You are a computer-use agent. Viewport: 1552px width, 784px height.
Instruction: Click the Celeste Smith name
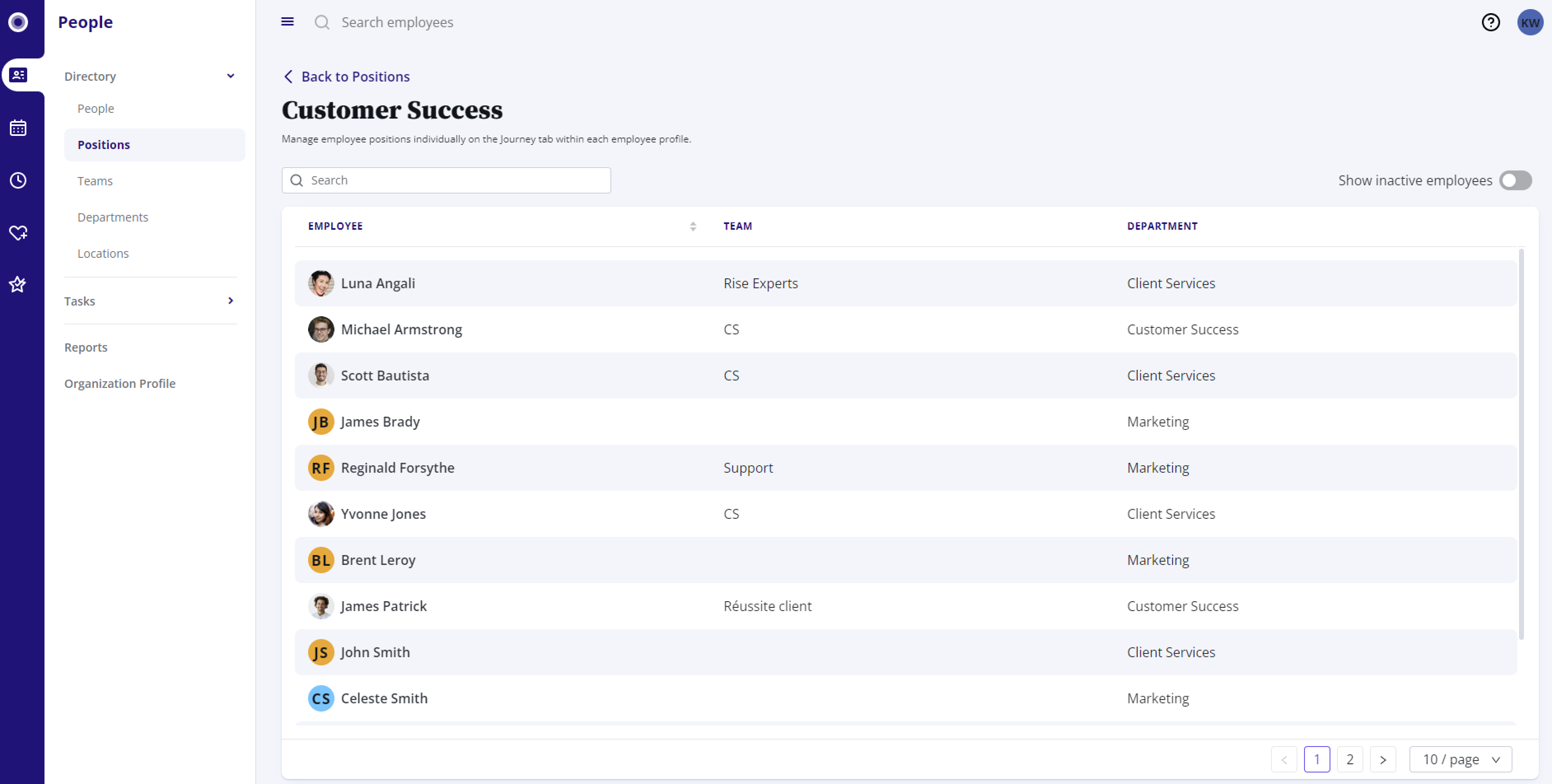(x=384, y=698)
